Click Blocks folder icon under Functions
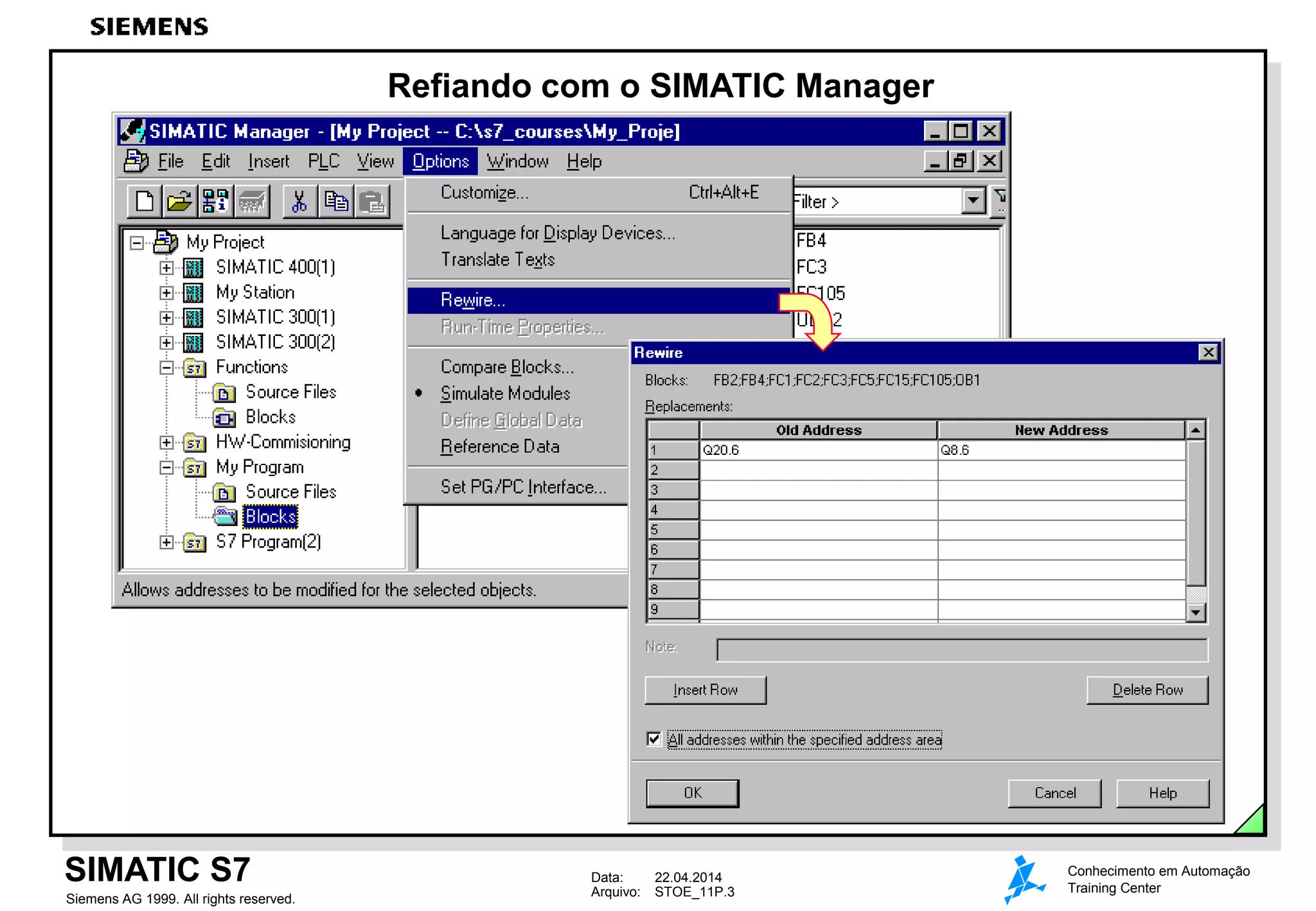Image resolution: width=1316 pixels, height=911 pixels. 224,418
